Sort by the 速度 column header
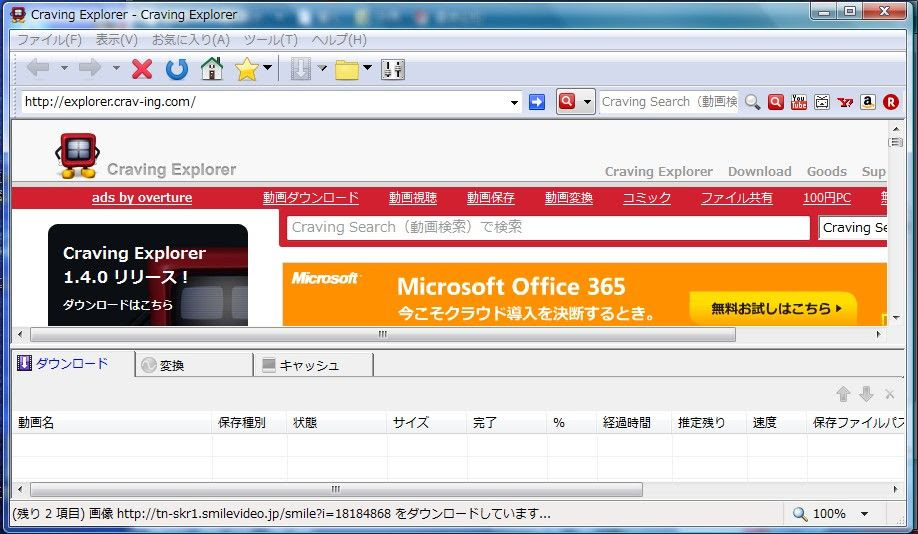The width and height of the screenshot is (918, 534). 776,423
